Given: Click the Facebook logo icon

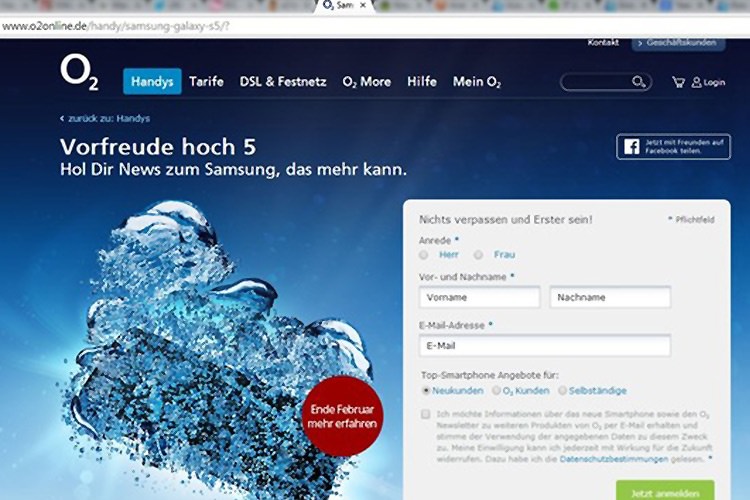Looking at the screenshot, I should tap(631, 146).
